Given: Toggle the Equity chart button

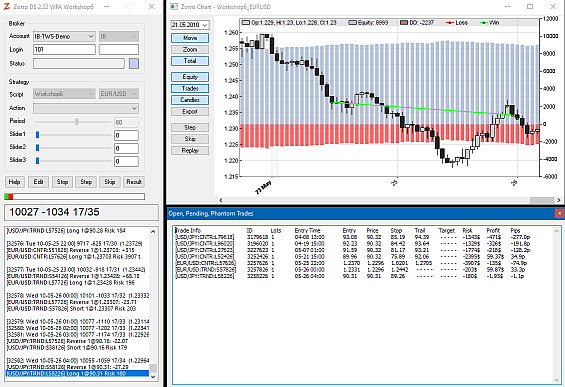Looking at the screenshot, I should 190,77.
